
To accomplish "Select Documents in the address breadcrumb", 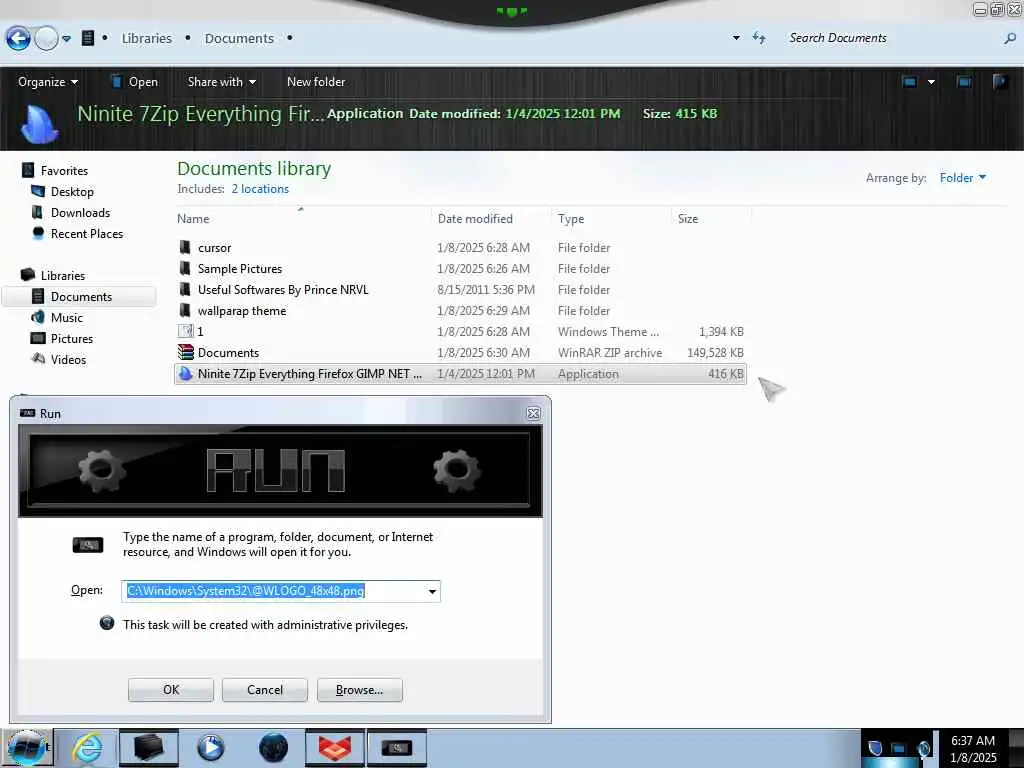I will coord(239,39).
